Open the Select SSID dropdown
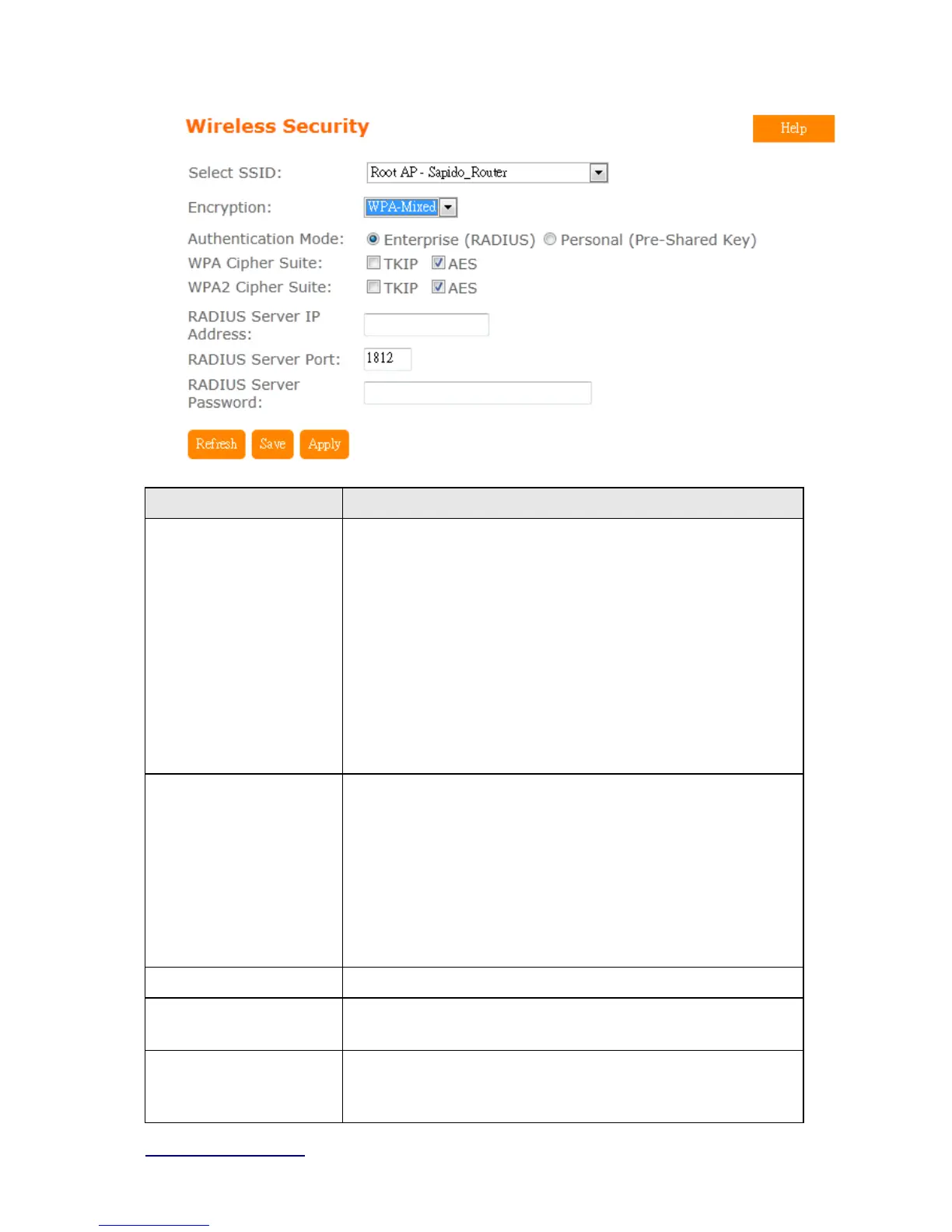The width and height of the screenshot is (952, 1232). click(487, 173)
